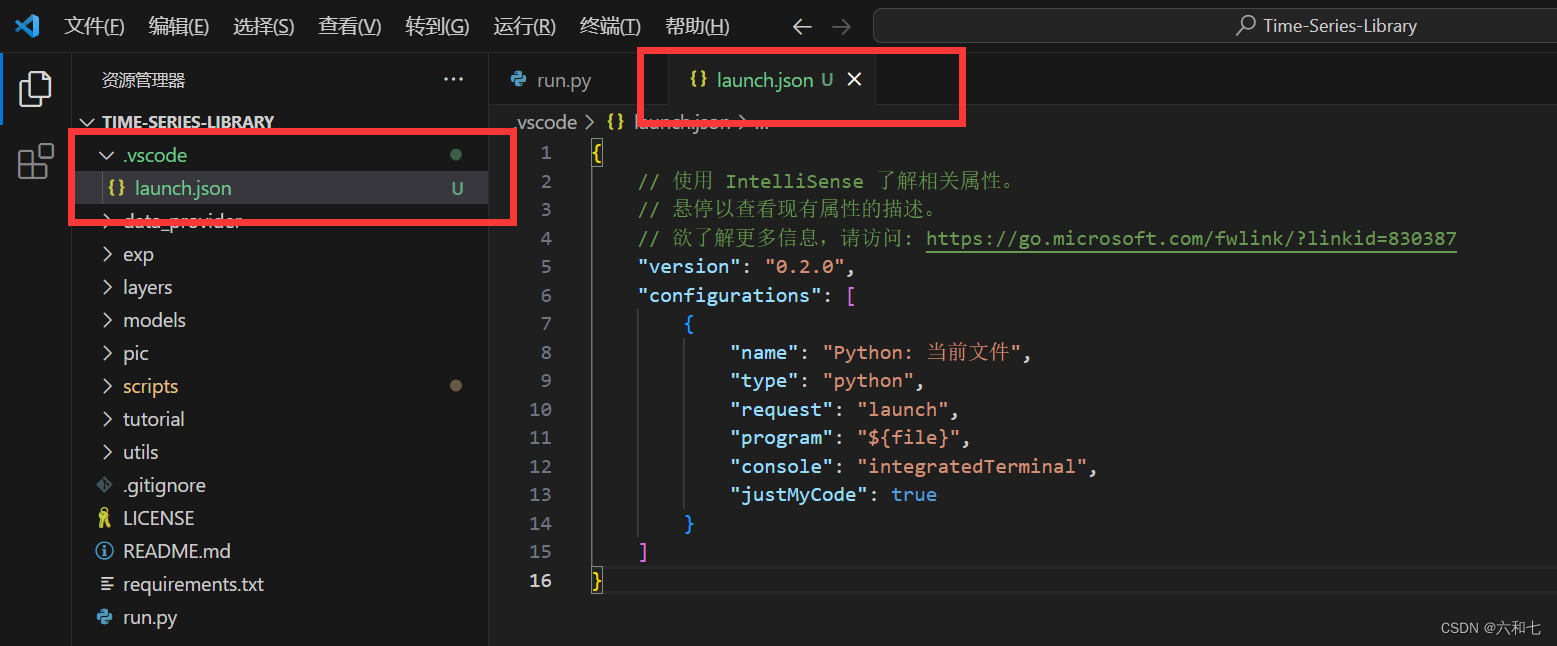Click the run.py Python icon in explorer
This screenshot has height=646, width=1557.
point(104,617)
